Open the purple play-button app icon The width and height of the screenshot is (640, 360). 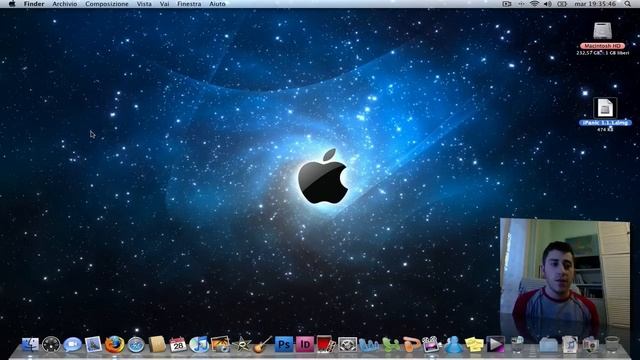496,344
